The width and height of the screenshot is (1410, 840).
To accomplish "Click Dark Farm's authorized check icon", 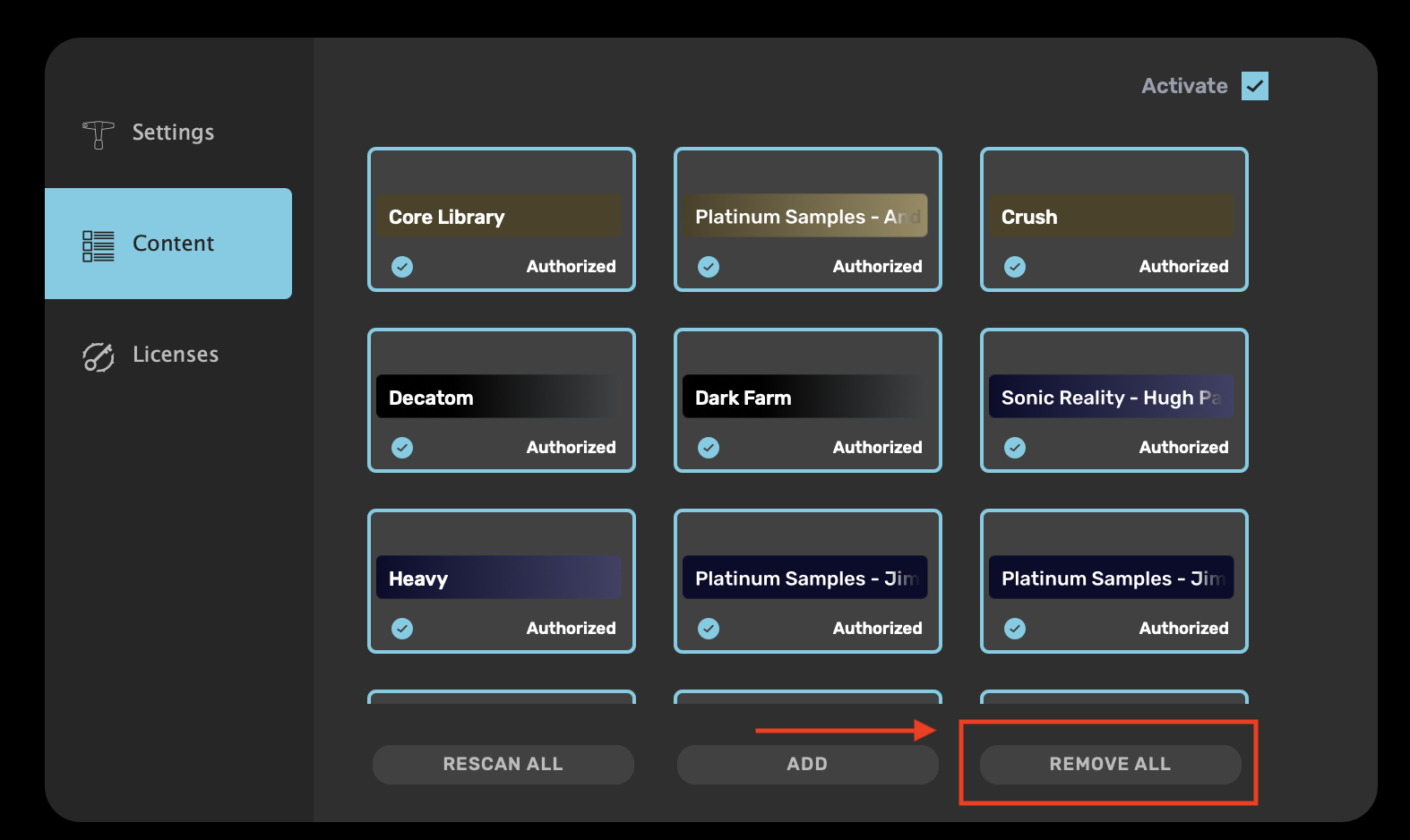I will click(x=709, y=448).
